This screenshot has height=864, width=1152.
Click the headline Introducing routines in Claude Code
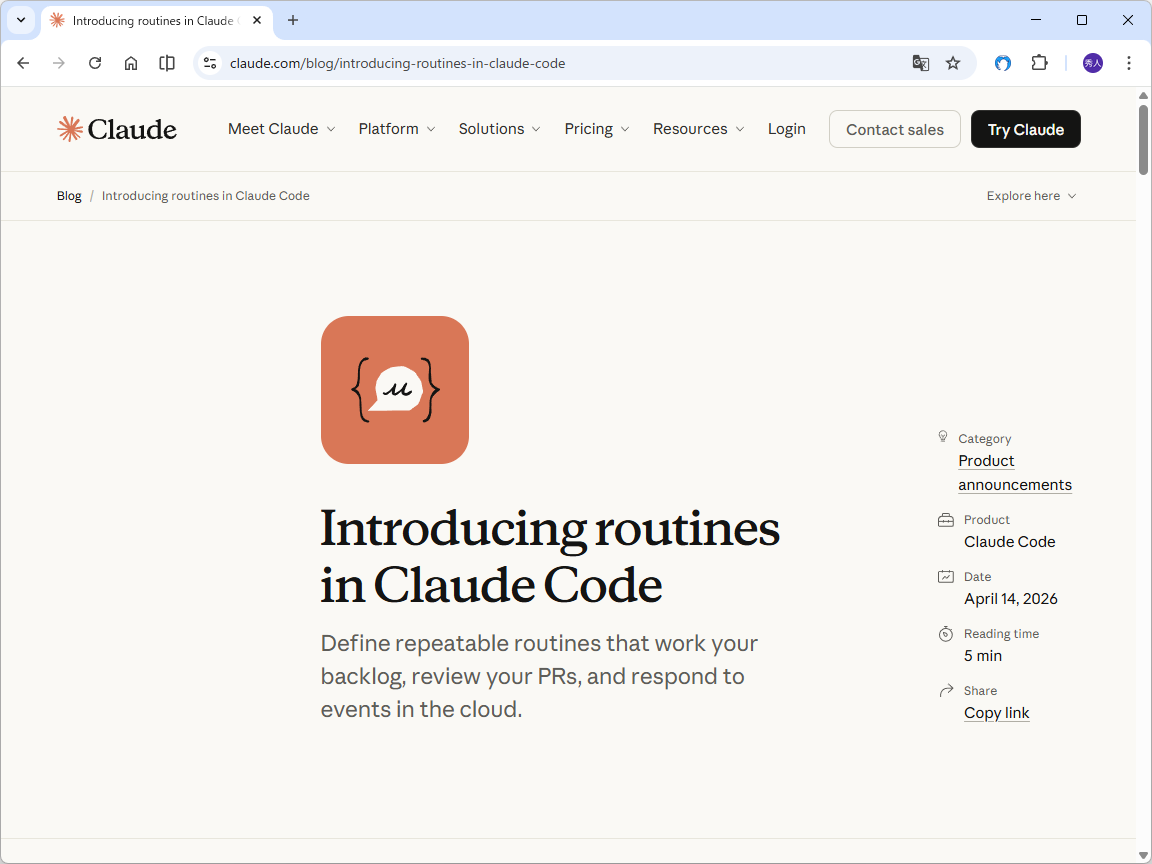pyautogui.click(x=550, y=556)
